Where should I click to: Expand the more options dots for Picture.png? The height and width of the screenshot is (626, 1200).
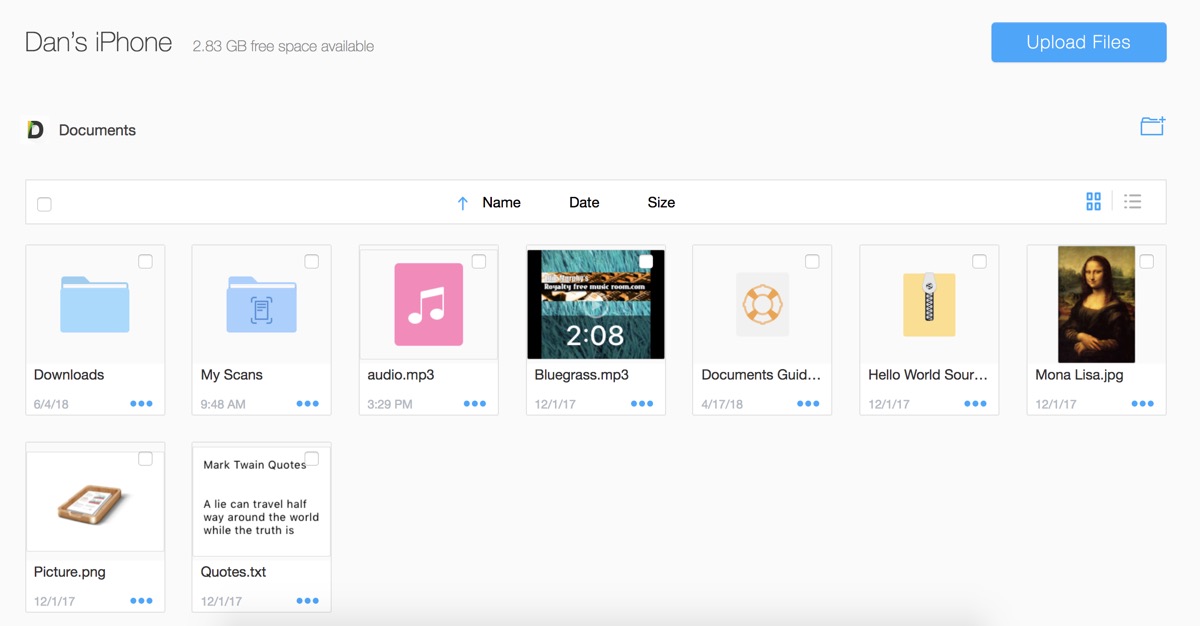pyautogui.click(x=141, y=601)
